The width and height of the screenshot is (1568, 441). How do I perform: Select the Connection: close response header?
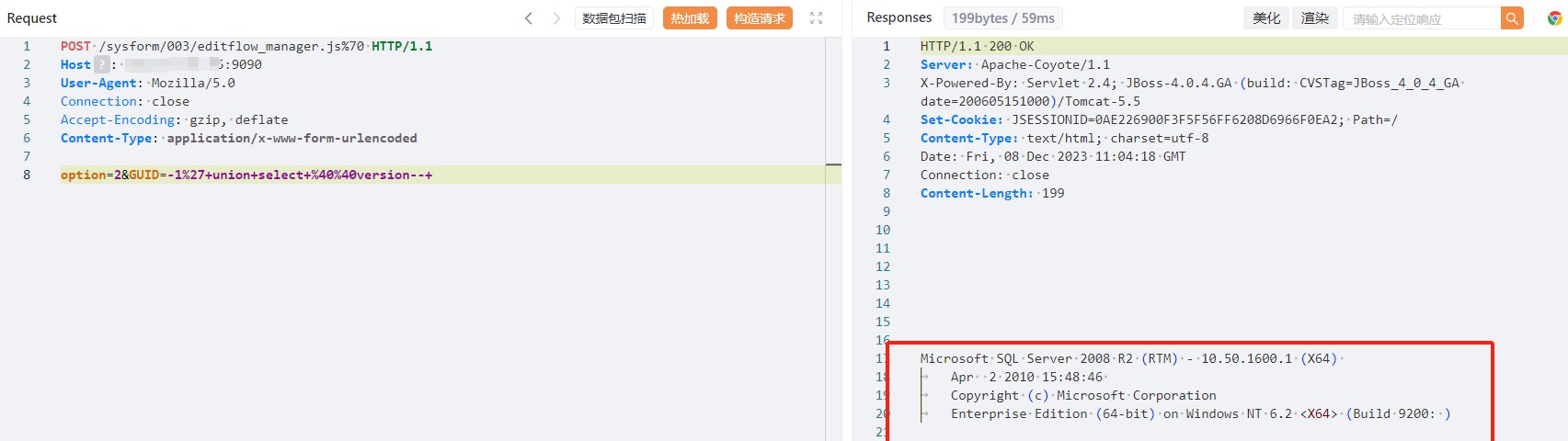tap(985, 175)
